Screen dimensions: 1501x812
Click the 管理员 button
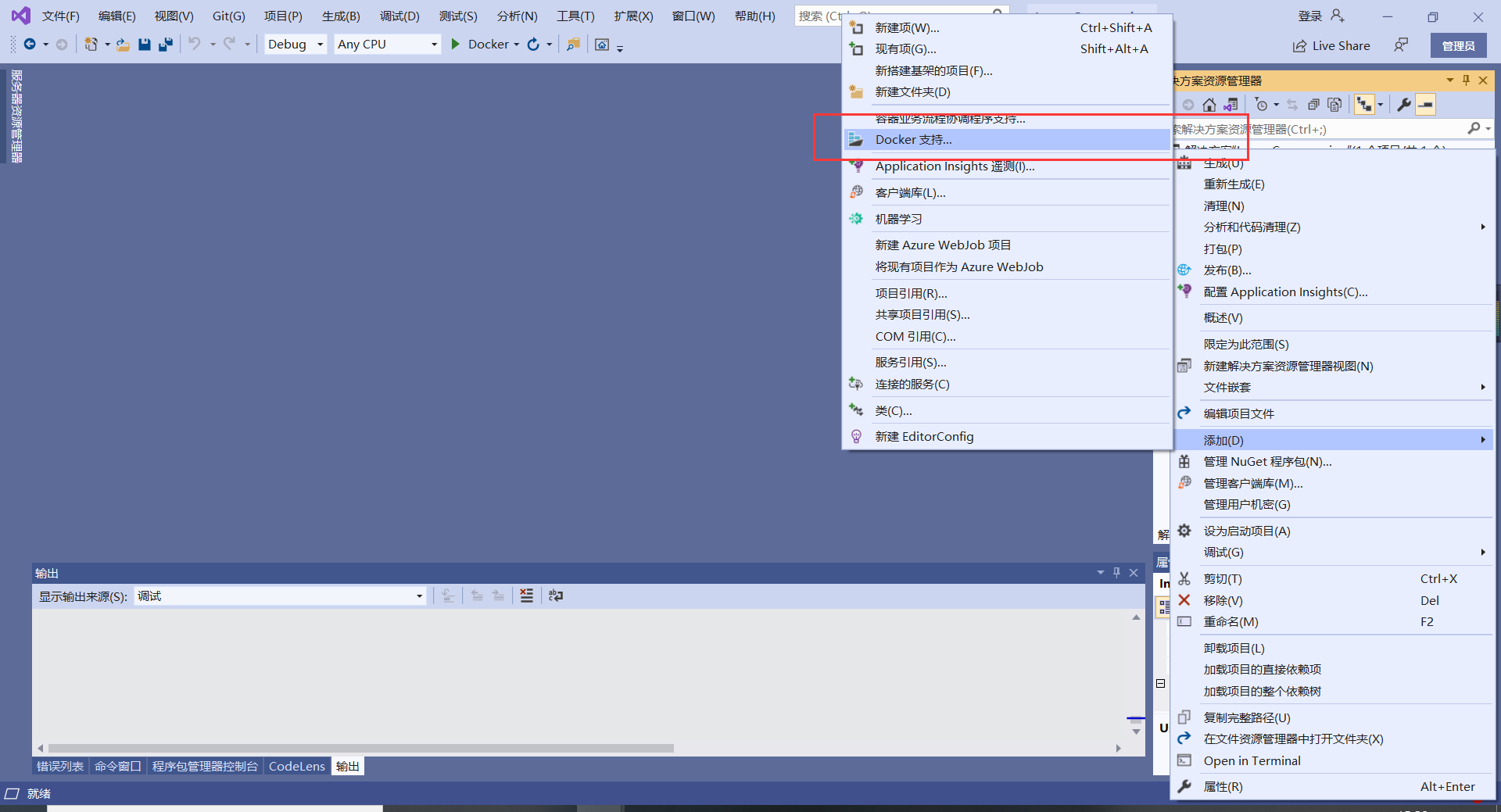click(1458, 46)
